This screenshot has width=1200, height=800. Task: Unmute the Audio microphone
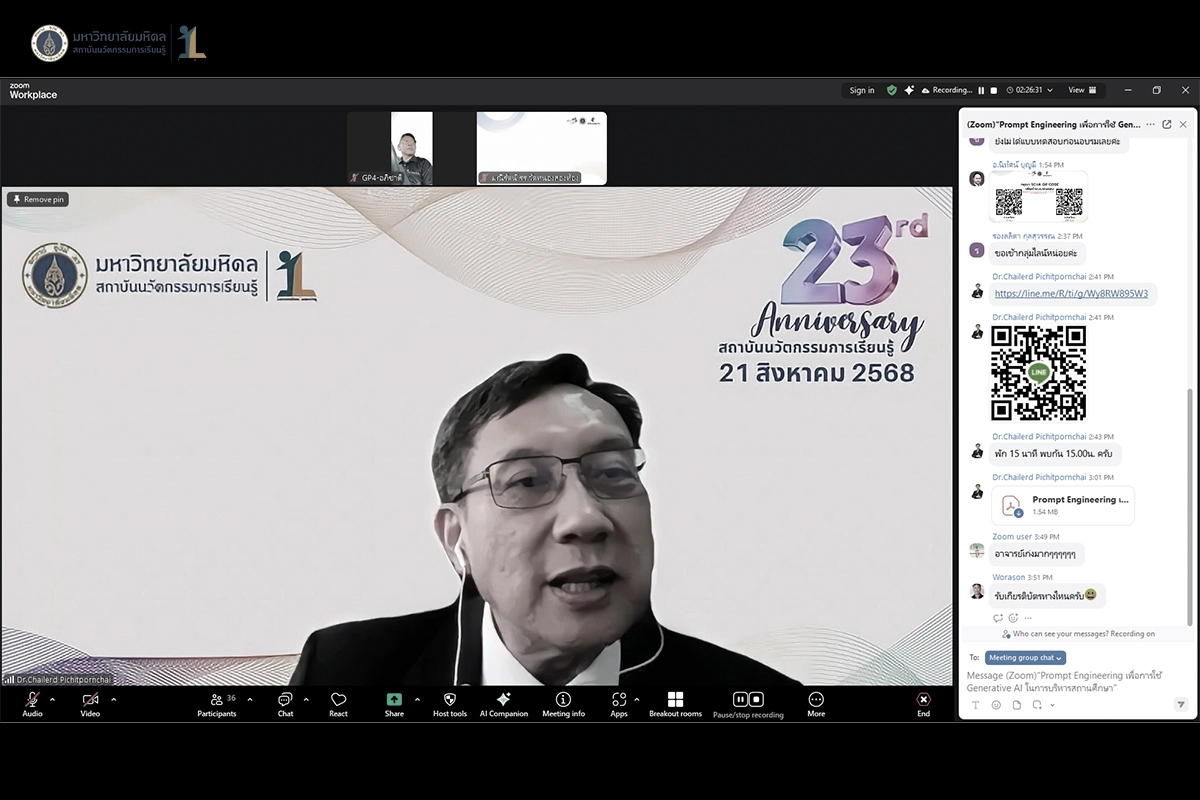click(32, 700)
